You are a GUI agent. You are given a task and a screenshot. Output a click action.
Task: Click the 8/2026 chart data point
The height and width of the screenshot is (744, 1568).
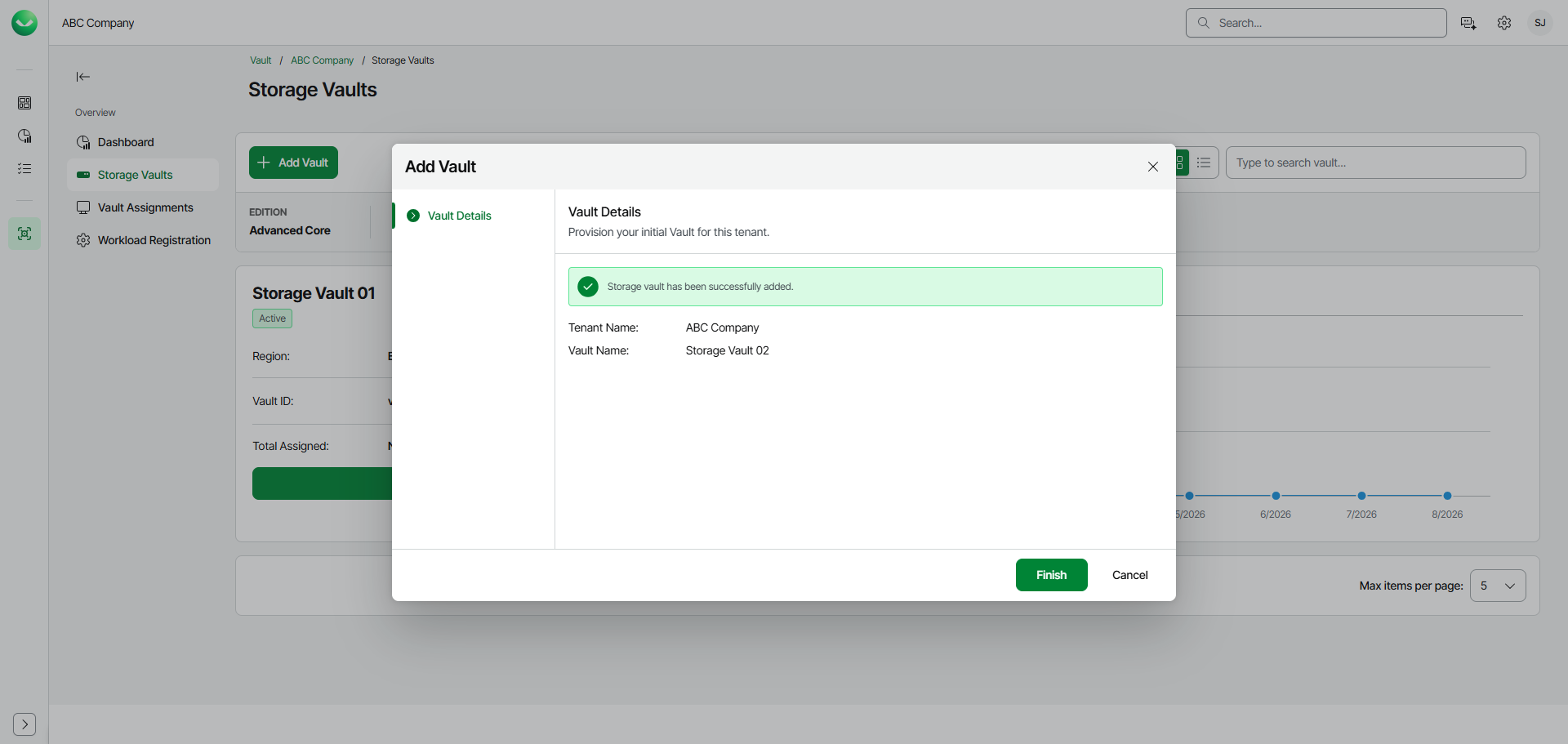(x=1447, y=496)
